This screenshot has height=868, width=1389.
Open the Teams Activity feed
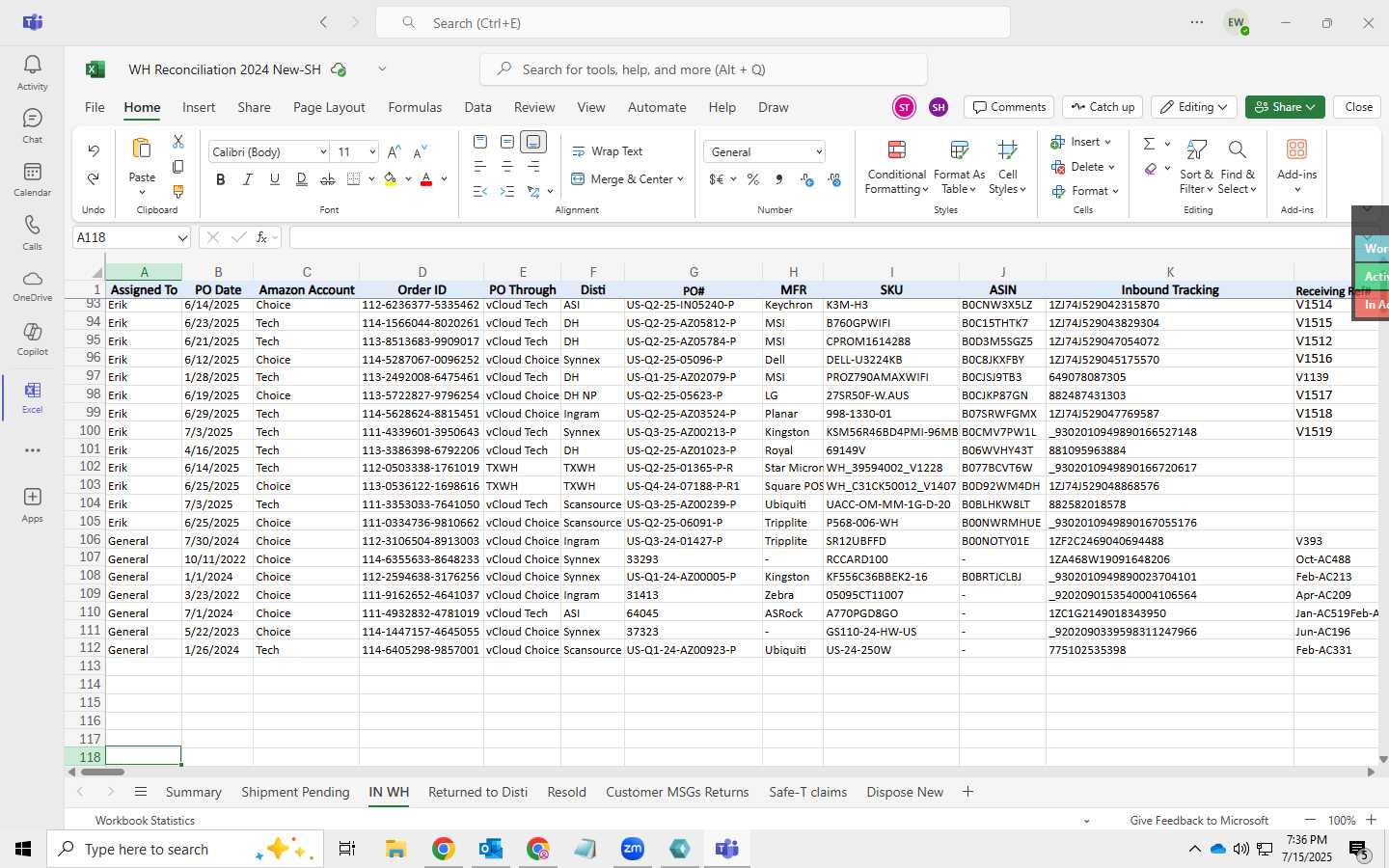[32, 72]
